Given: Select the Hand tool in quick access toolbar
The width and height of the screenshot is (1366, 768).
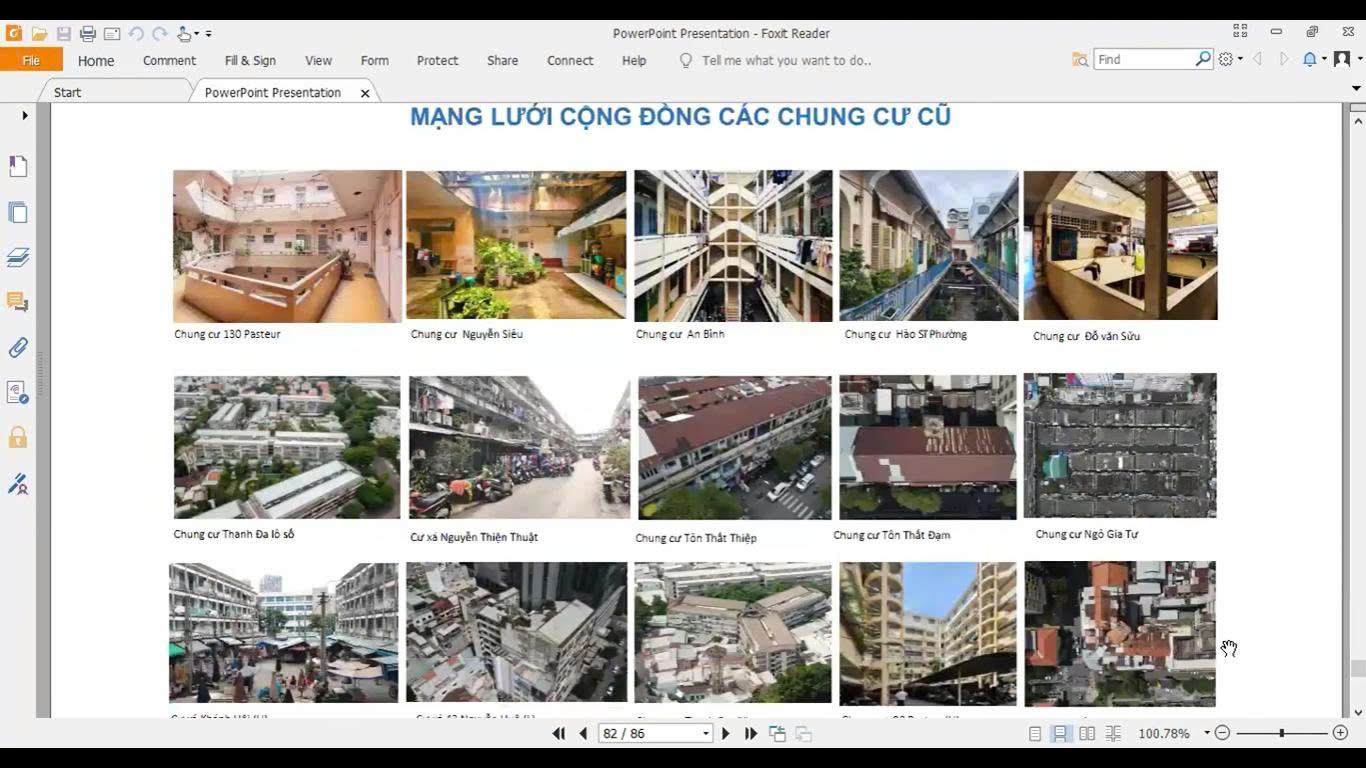Looking at the screenshot, I should (184, 34).
